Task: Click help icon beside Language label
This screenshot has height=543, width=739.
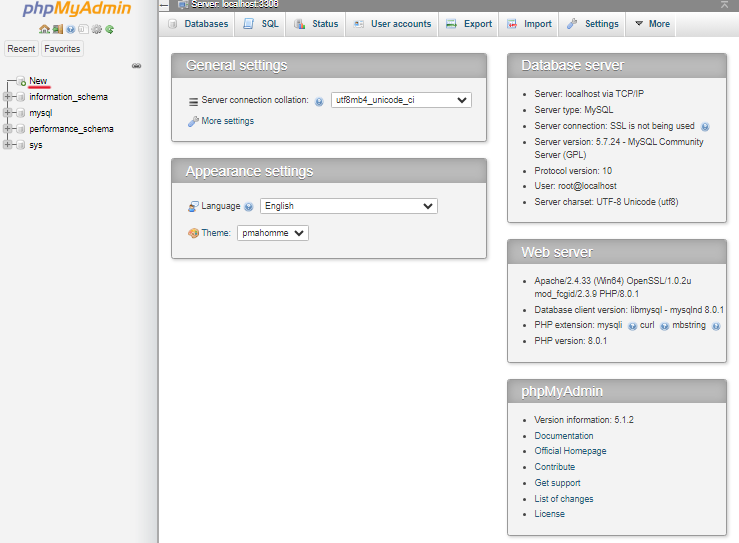Action: click(249, 207)
